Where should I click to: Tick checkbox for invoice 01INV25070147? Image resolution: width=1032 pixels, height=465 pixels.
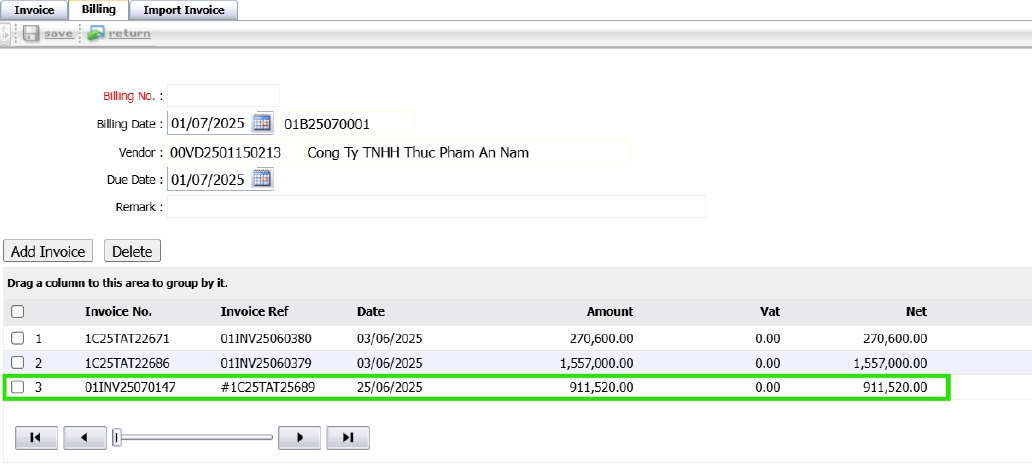pyautogui.click(x=17, y=387)
